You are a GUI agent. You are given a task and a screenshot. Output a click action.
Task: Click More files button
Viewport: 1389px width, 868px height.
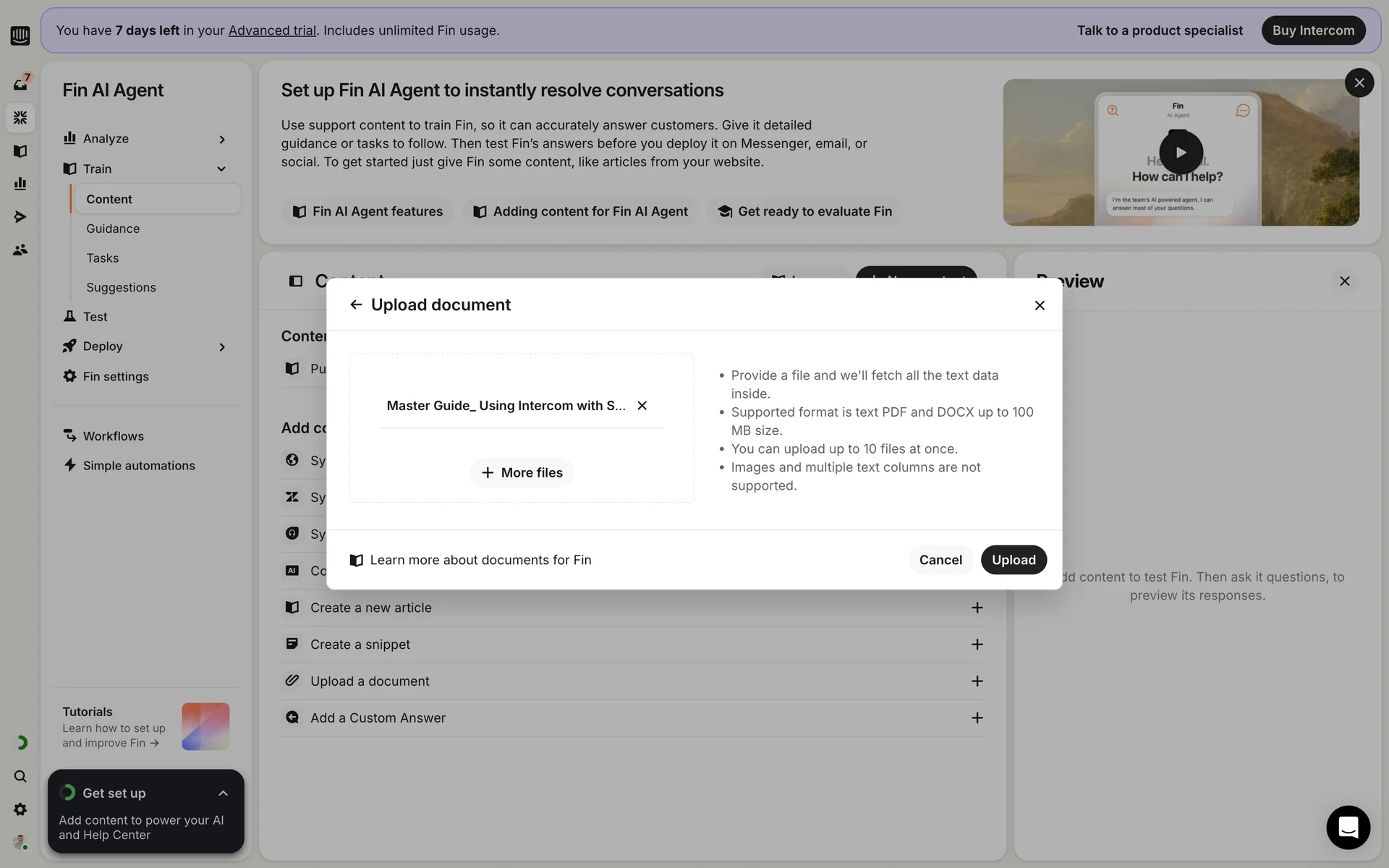click(x=522, y=472)
